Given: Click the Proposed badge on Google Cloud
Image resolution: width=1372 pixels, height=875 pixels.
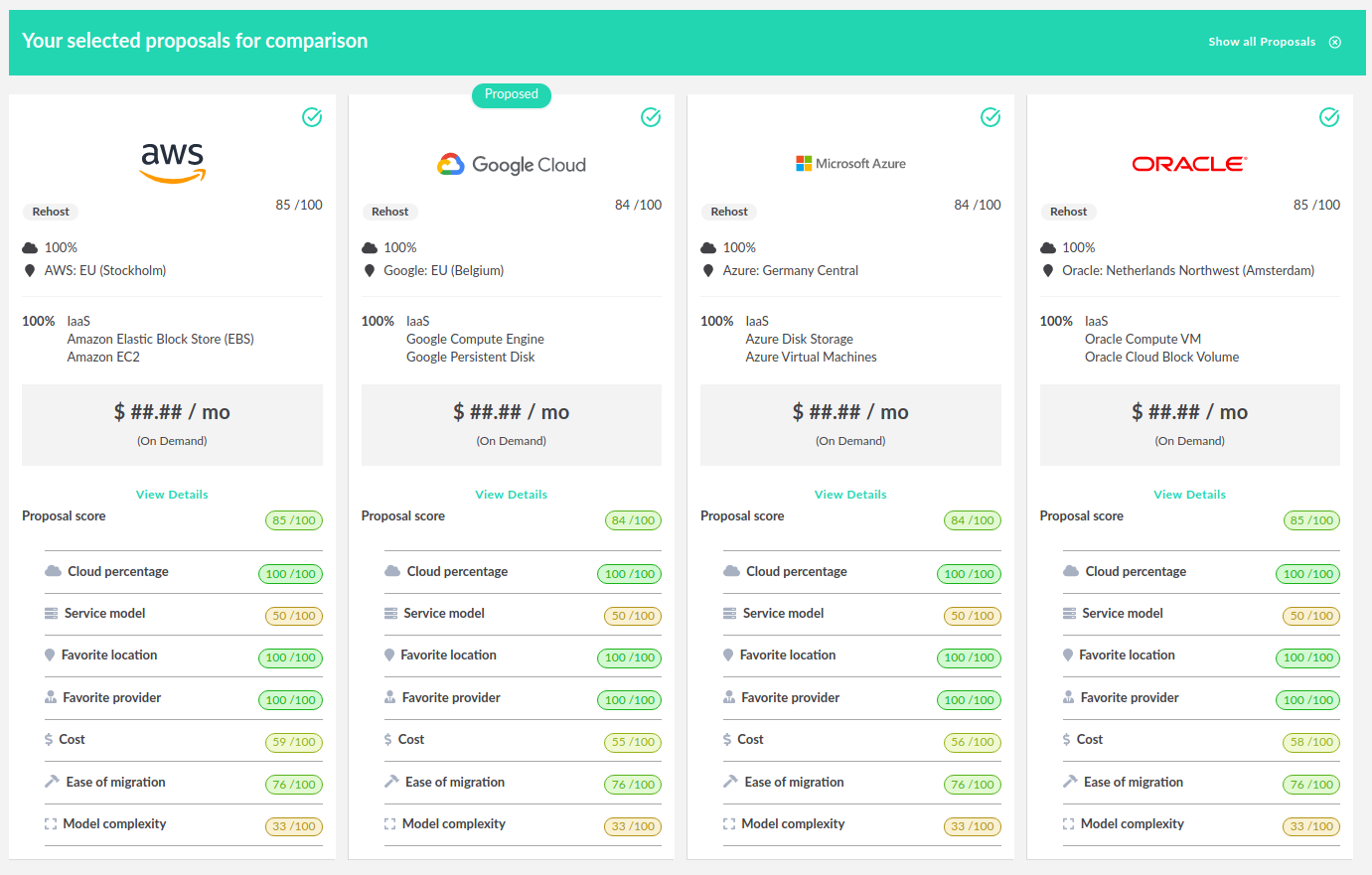Looking at the screenshot, I should click(512, 94).
